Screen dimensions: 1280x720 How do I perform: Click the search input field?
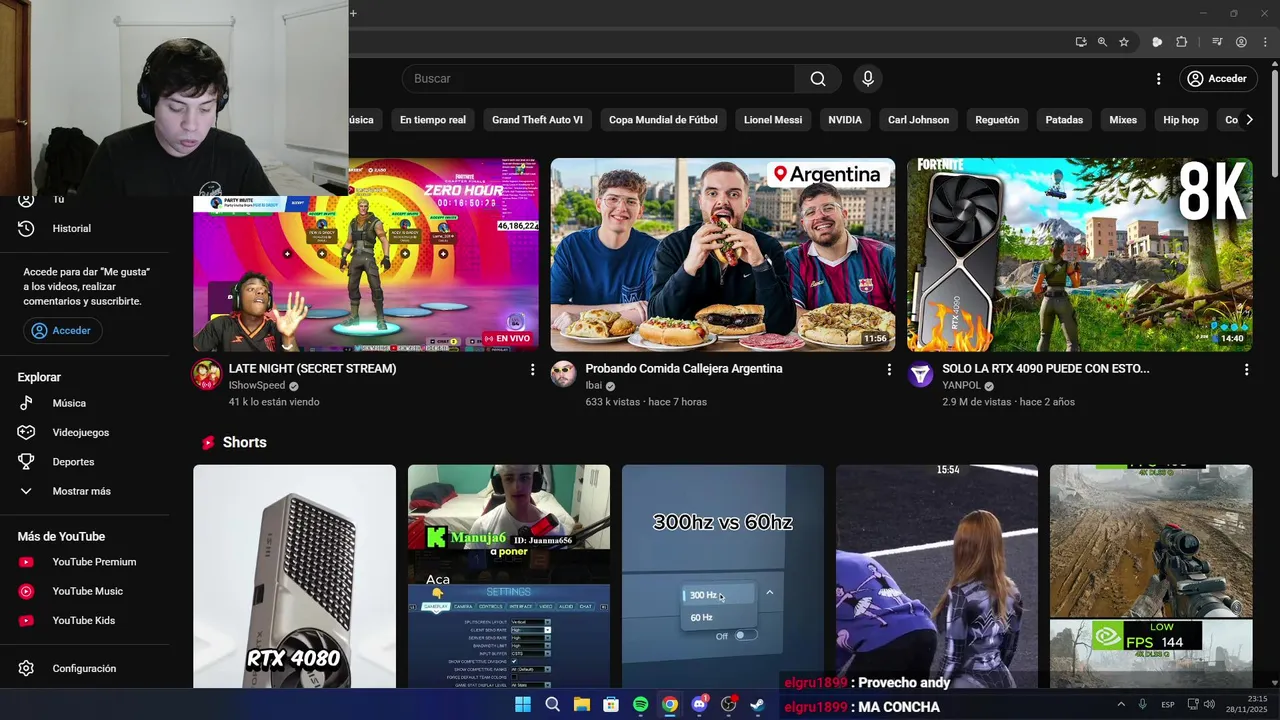click(598, 79)
